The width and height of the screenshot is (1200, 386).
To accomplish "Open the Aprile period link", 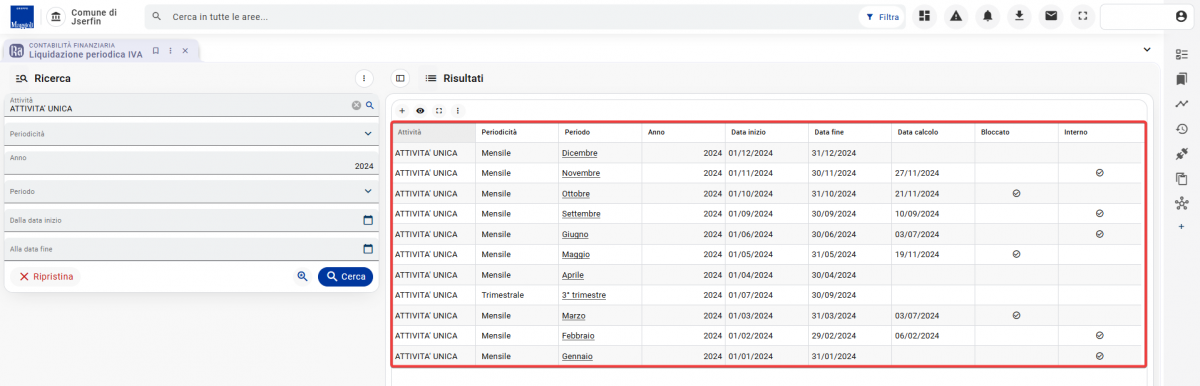I will click(573, 275).
